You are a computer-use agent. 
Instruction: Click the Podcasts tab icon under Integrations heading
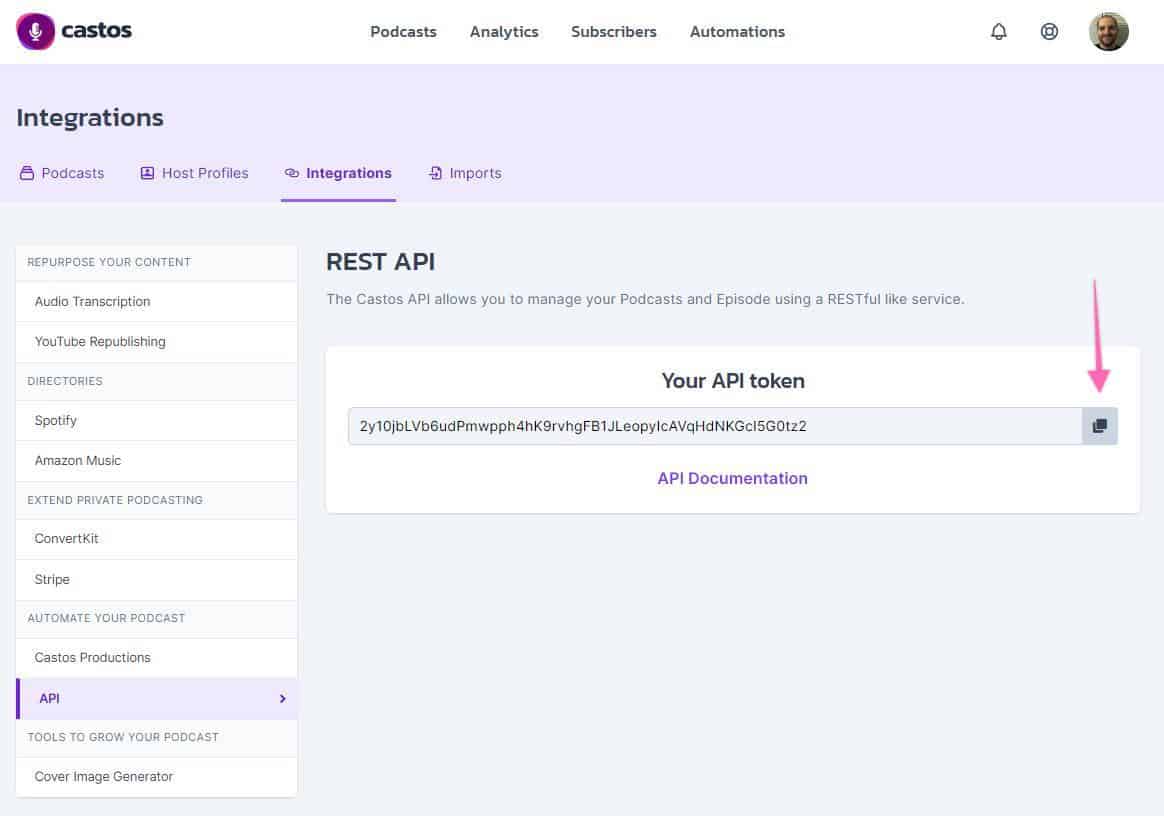tap(27, 173)
